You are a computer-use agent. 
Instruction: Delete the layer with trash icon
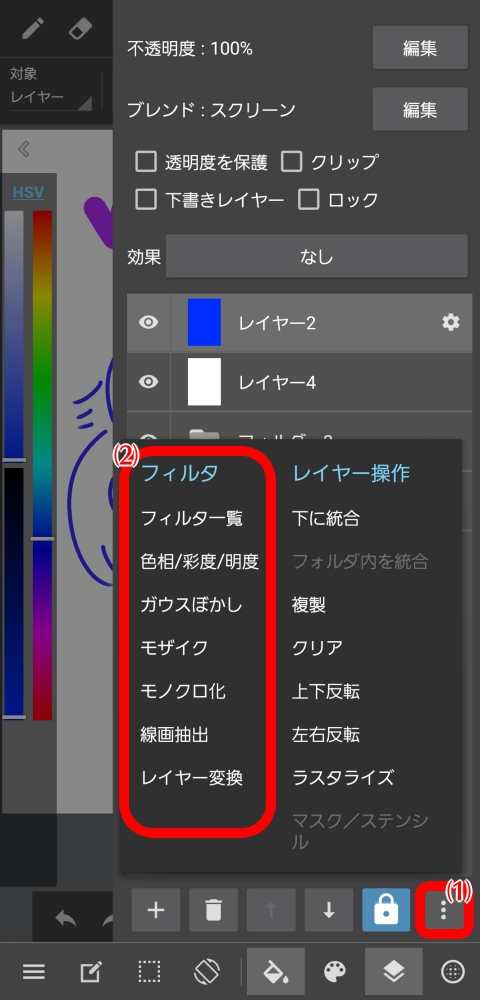click(214, 910)
